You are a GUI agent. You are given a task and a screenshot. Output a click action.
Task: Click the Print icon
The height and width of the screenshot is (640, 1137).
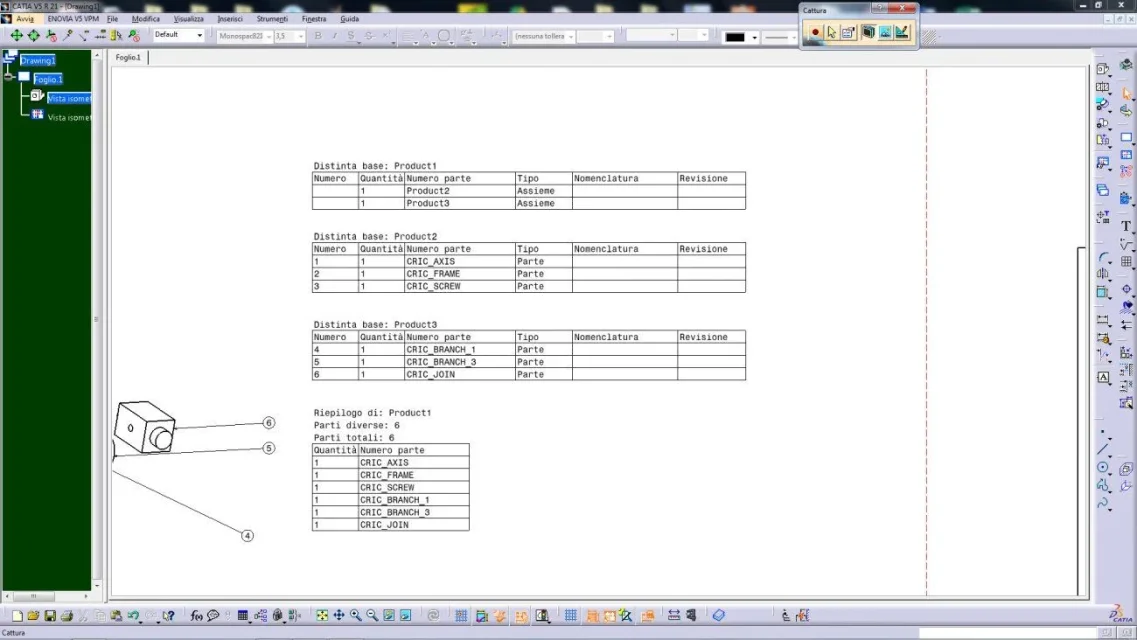click(67, 615)
